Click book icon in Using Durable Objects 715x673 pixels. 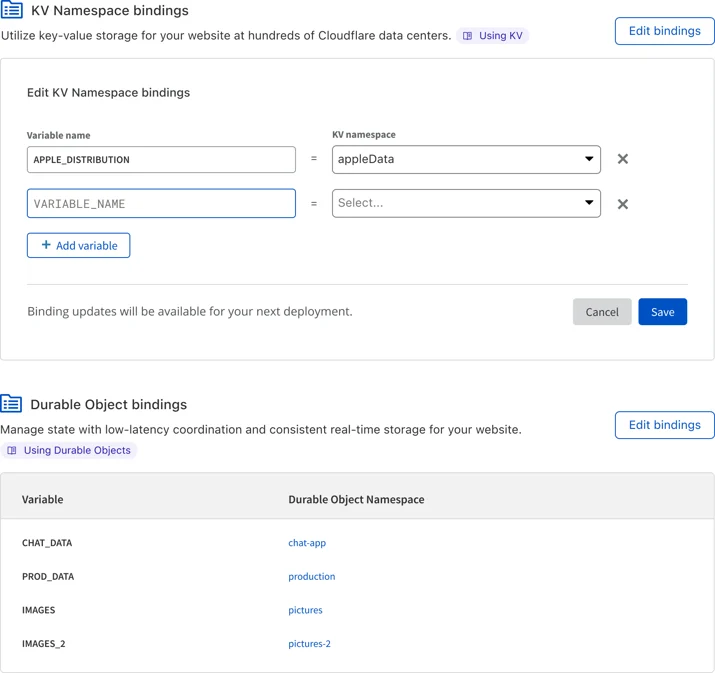tap(12, 450)
